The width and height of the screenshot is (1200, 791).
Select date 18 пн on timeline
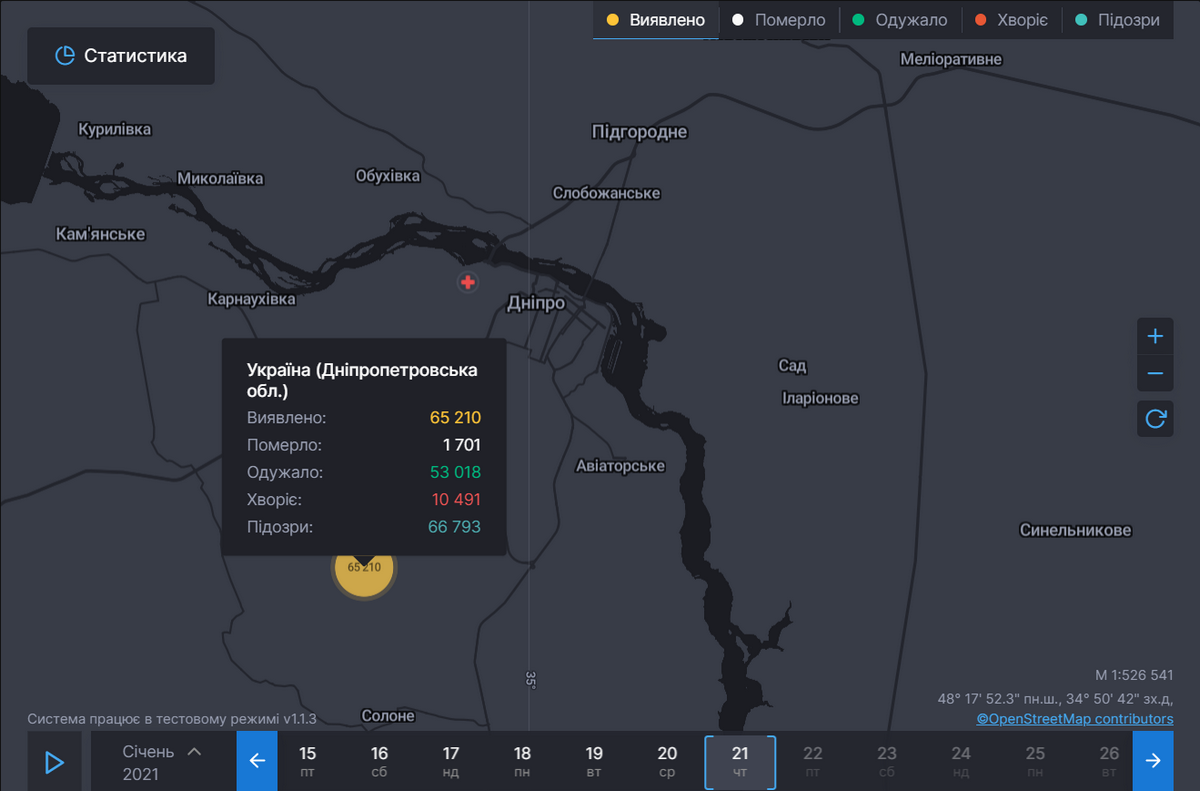[x=522, y=761]
